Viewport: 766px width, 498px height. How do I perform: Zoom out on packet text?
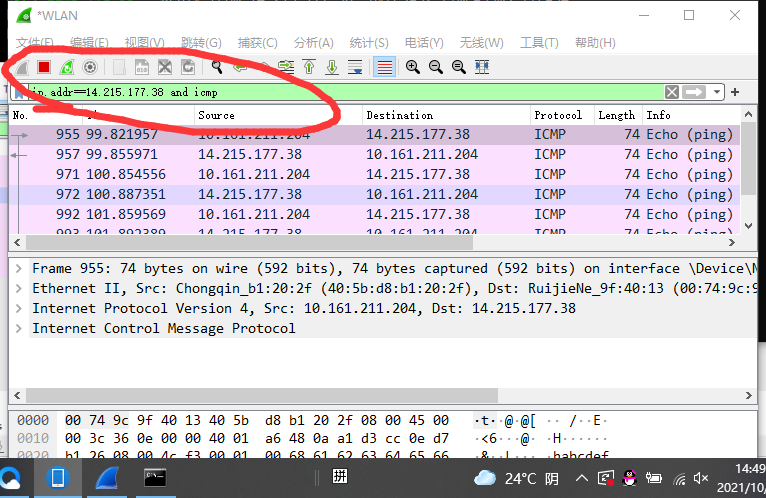tap(436, 67)
